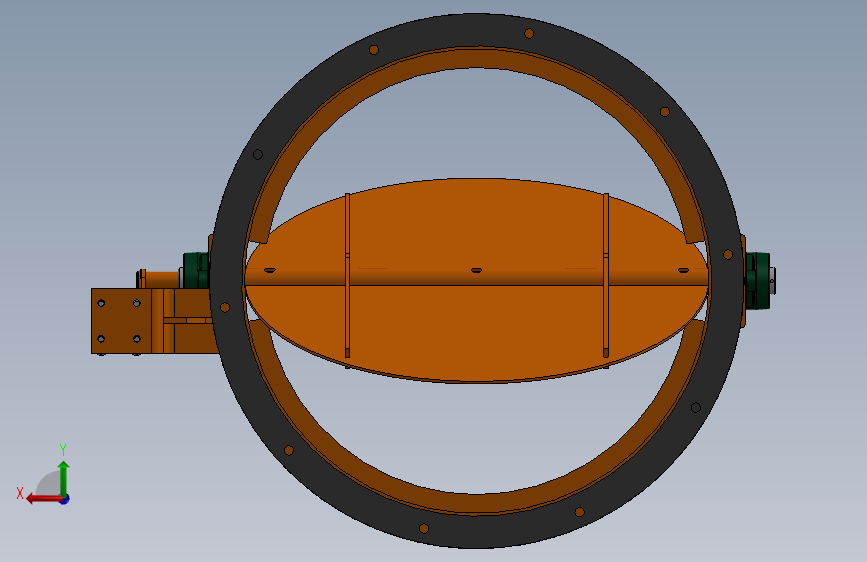Select the center slot on disc shaft
The width and height of the screenshot is (867, 562).
click(x=476, y=270)
